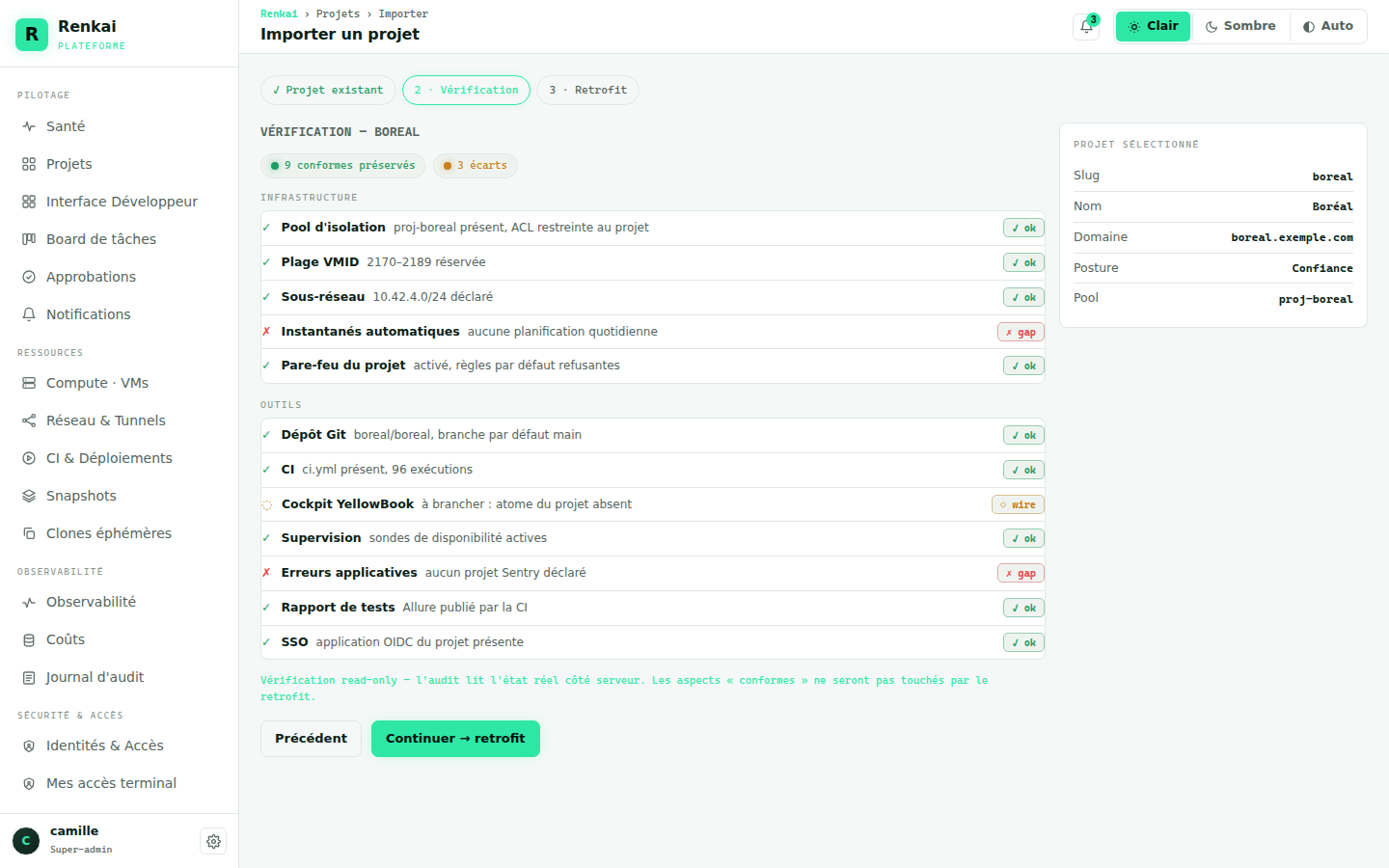
Task: Click the gap badge for Erreurs applicatives
Action: click(1021, 573)
